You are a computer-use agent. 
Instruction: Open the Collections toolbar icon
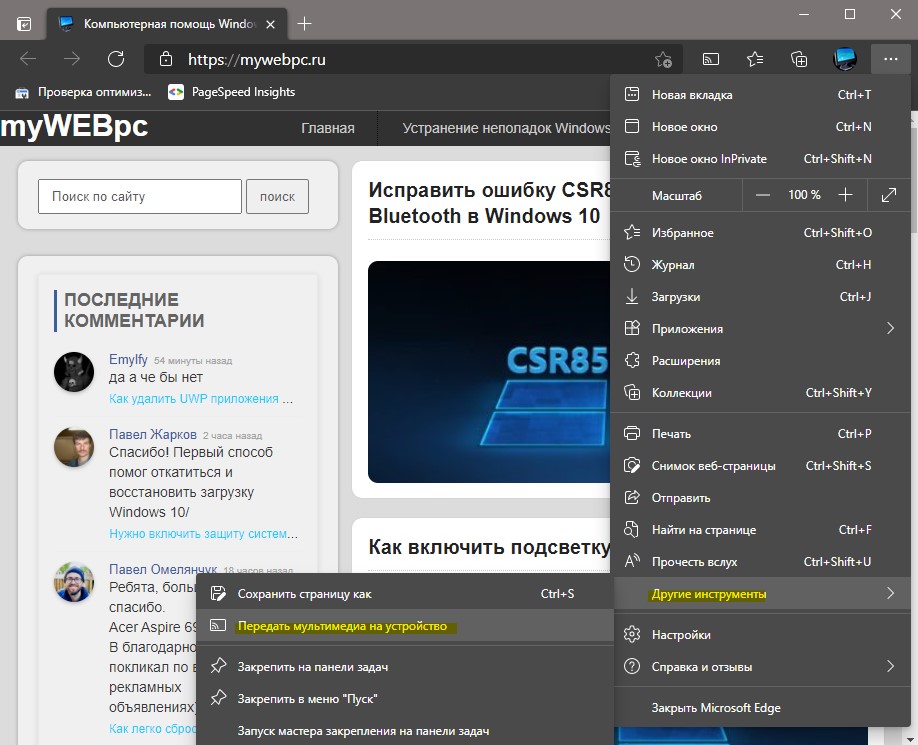799,59
